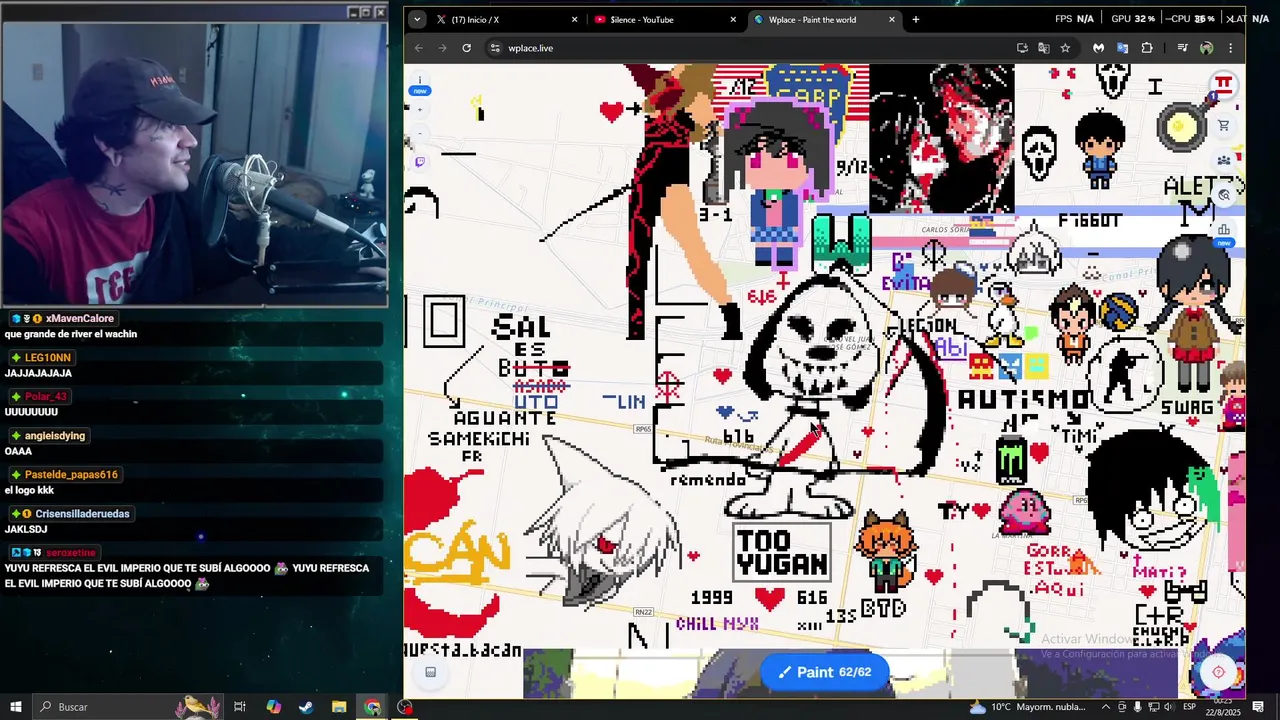This screenshot has width=1280, height=720.
Task: Click the Malwarebytes extension icon
Action: (1098, 48)
